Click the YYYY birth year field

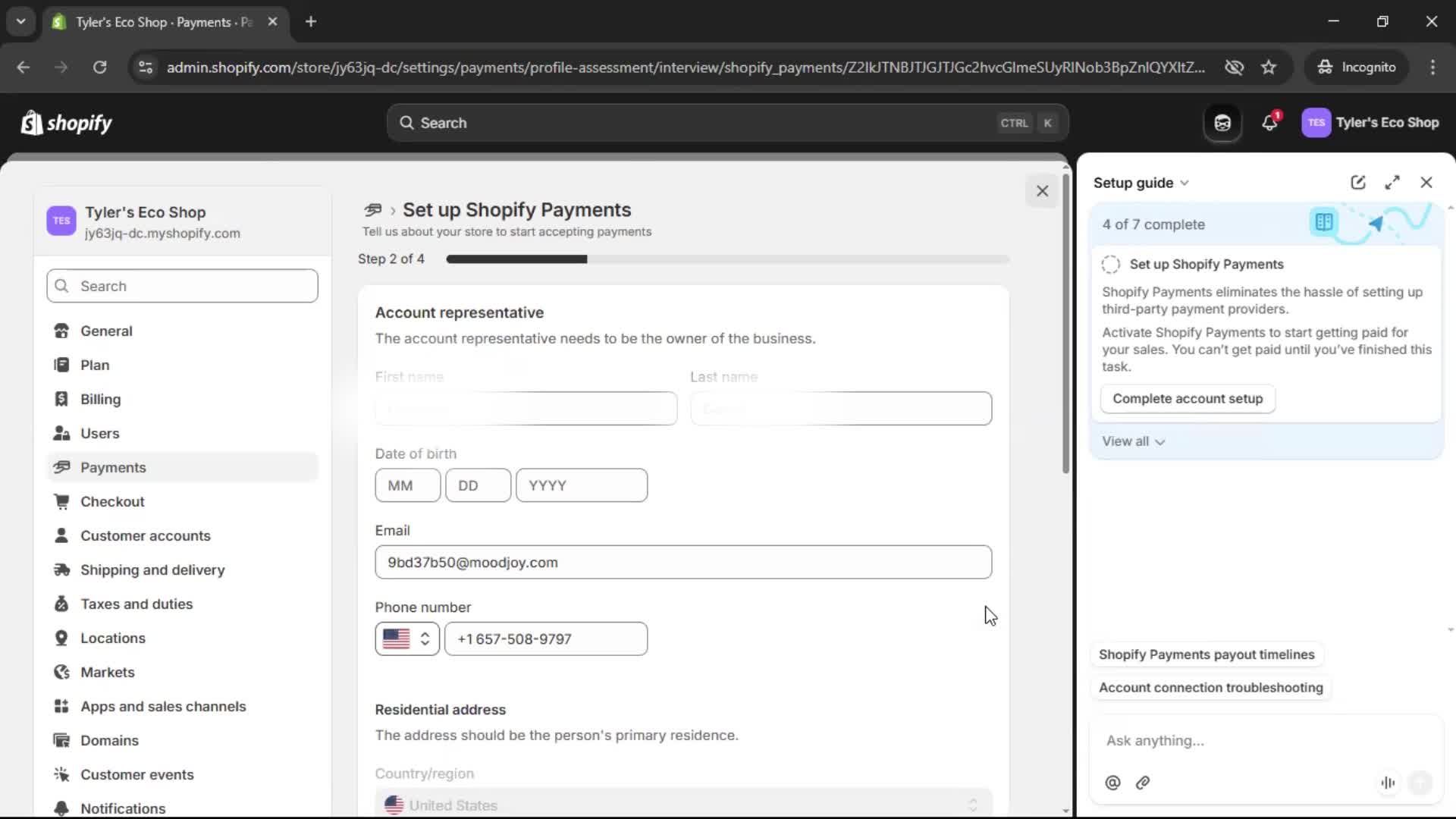click(x=582, y=485)
